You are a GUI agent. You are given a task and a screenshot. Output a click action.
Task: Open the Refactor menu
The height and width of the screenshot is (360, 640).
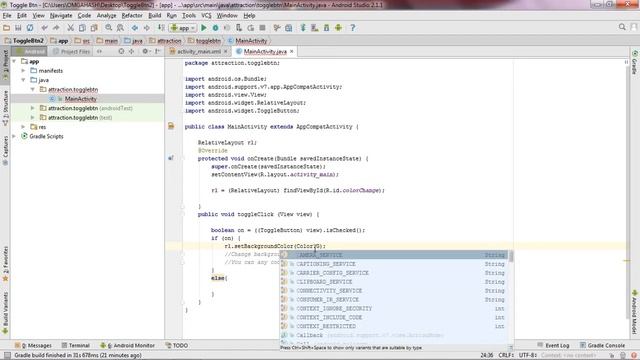(x=132, y=16)
